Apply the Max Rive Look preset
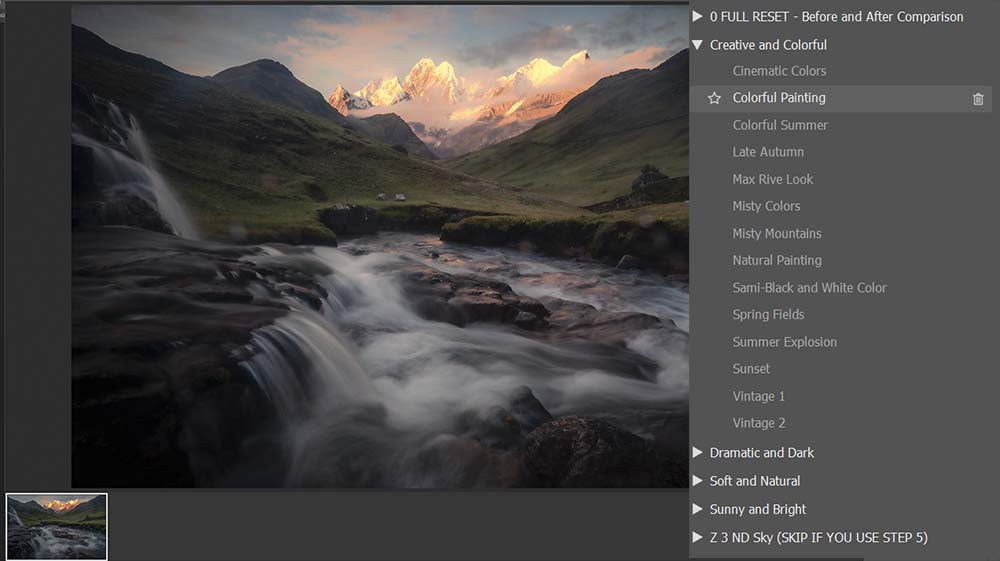This screenshot has width=1000, height=561. (x=773, y=179)
